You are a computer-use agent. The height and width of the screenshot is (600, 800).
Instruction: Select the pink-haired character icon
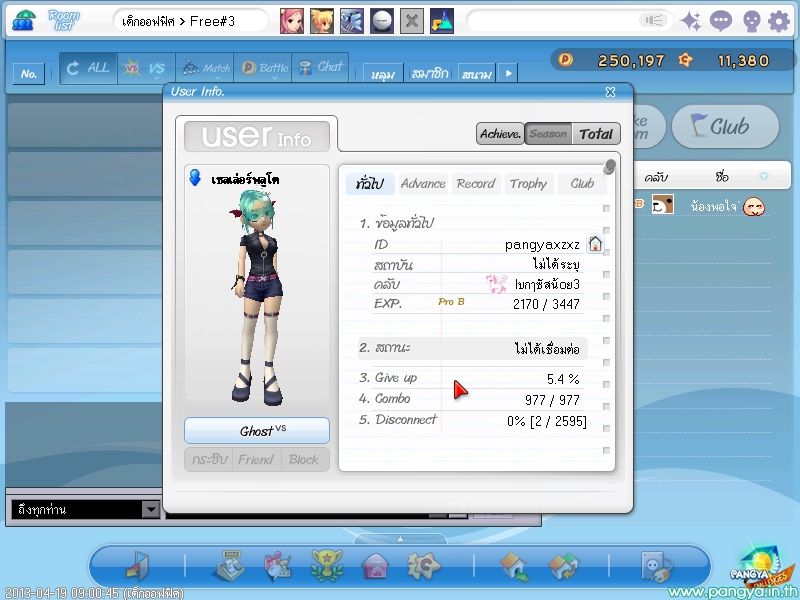292,21
